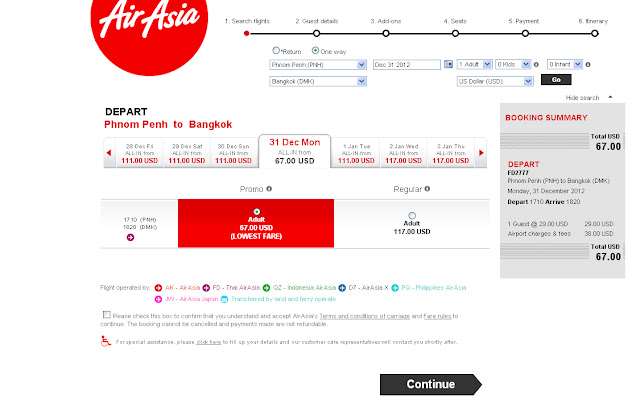
Task: Click the Kids age info icon
Action: coord(536,65)
